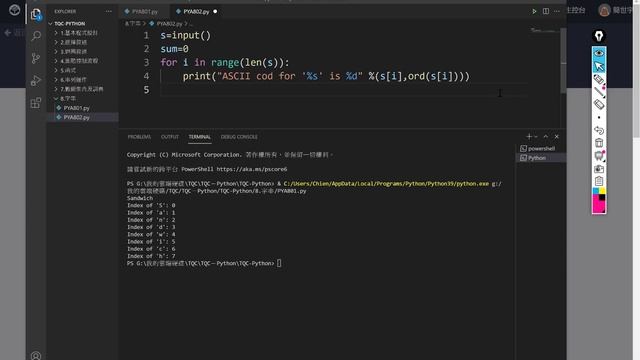
Task: Open the Accounts icon at bottom of activity bar
Action: (36, 356)
